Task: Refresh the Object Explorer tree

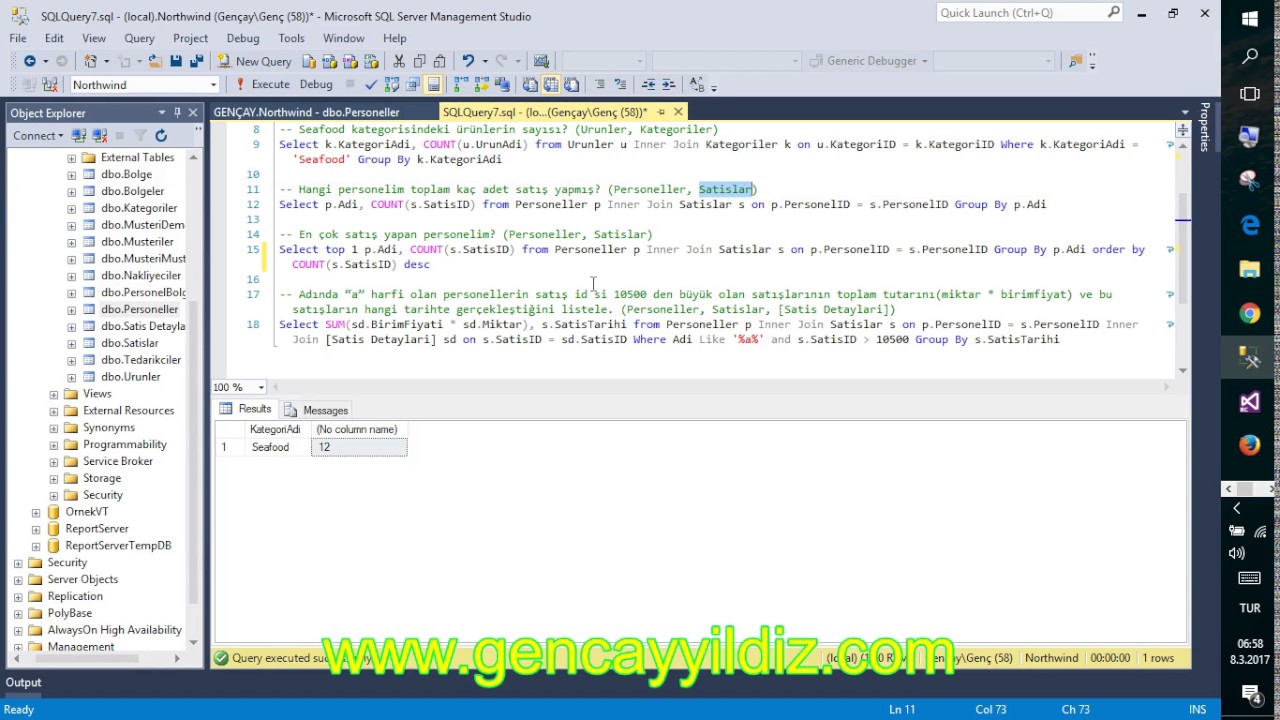Action: point(161,135)
